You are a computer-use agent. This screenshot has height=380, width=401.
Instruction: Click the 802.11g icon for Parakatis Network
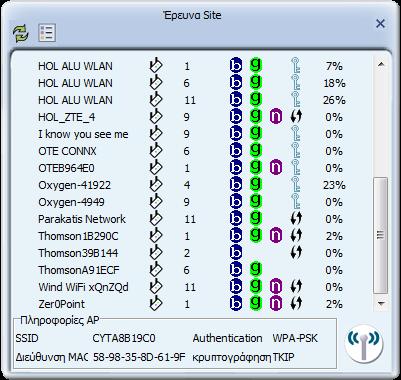[x=256, y=218]
